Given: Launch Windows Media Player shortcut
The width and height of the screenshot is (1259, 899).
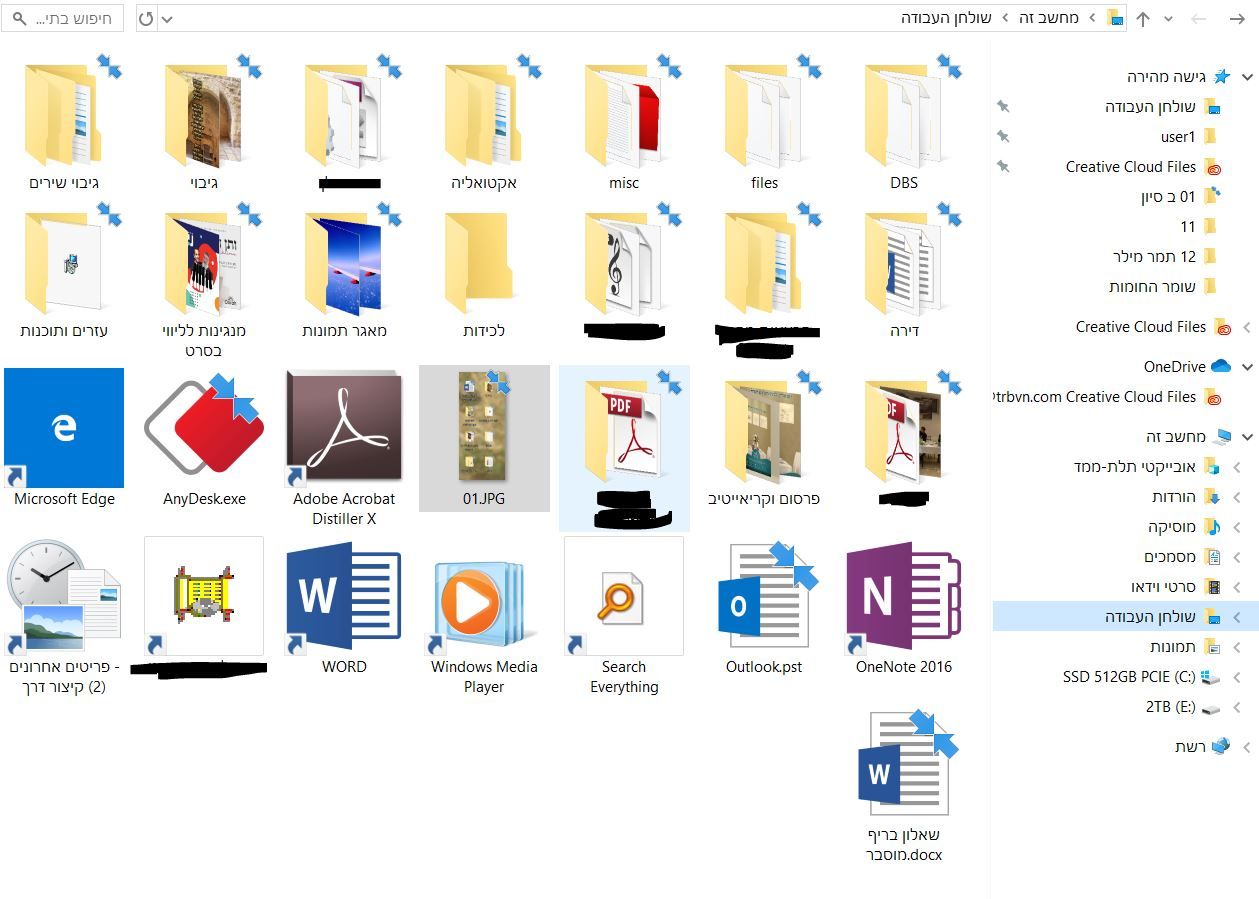Looking at the screenshot, I should 482,603.
